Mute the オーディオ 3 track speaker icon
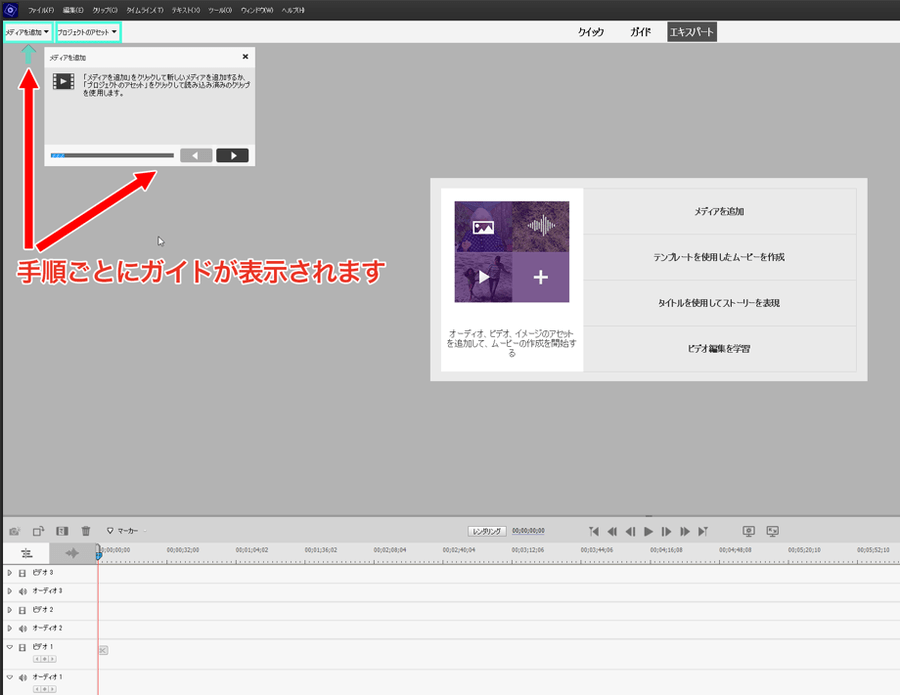Image resolution: width=900 pixels, height=695 pixels. 22,591
